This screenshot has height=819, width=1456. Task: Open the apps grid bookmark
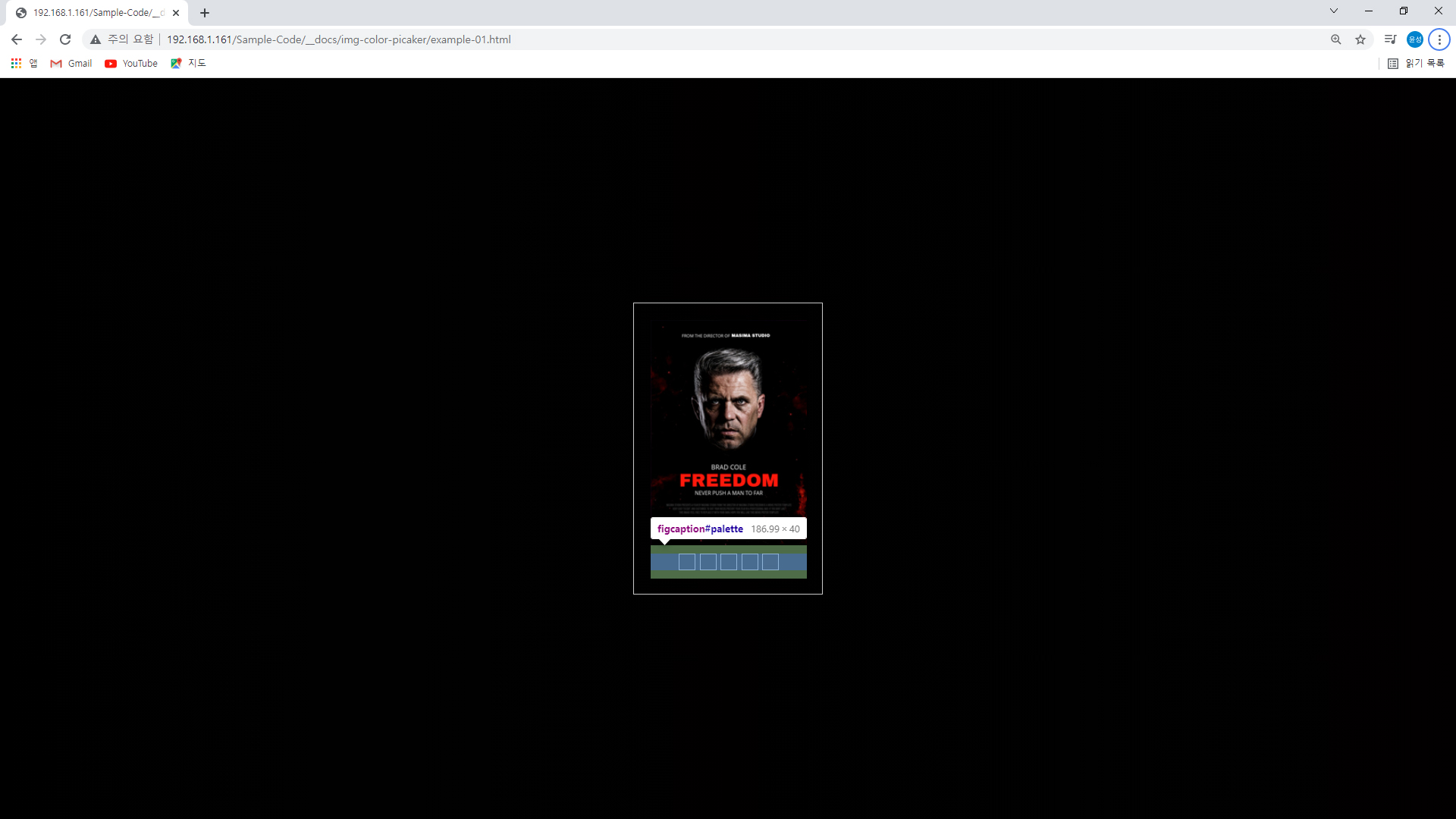[16, 64]
